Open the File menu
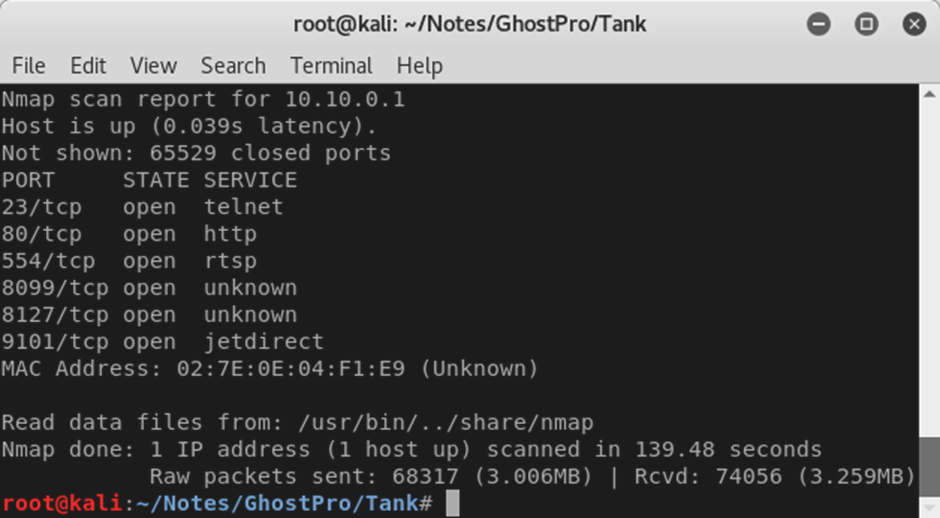Image resolution: width=940 pixels, height=518 pixels. 28,65
